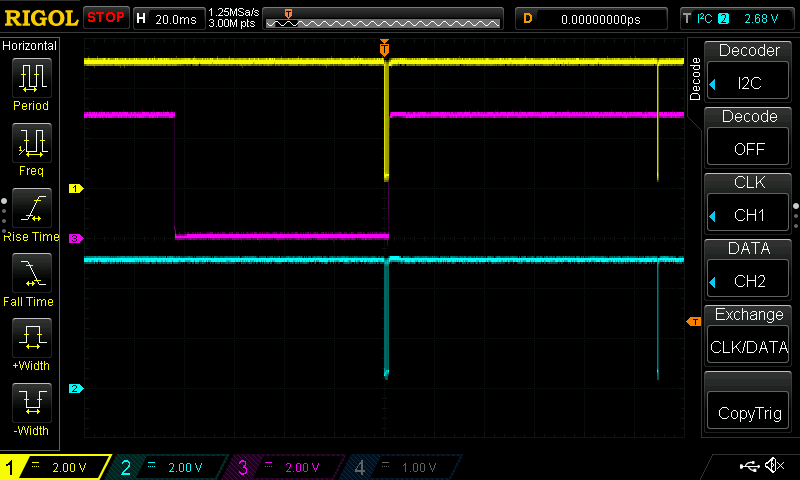Screen dimensions: 800x480
Task: Choose the Fall Time measurement icon
Action: pos(31,273)
